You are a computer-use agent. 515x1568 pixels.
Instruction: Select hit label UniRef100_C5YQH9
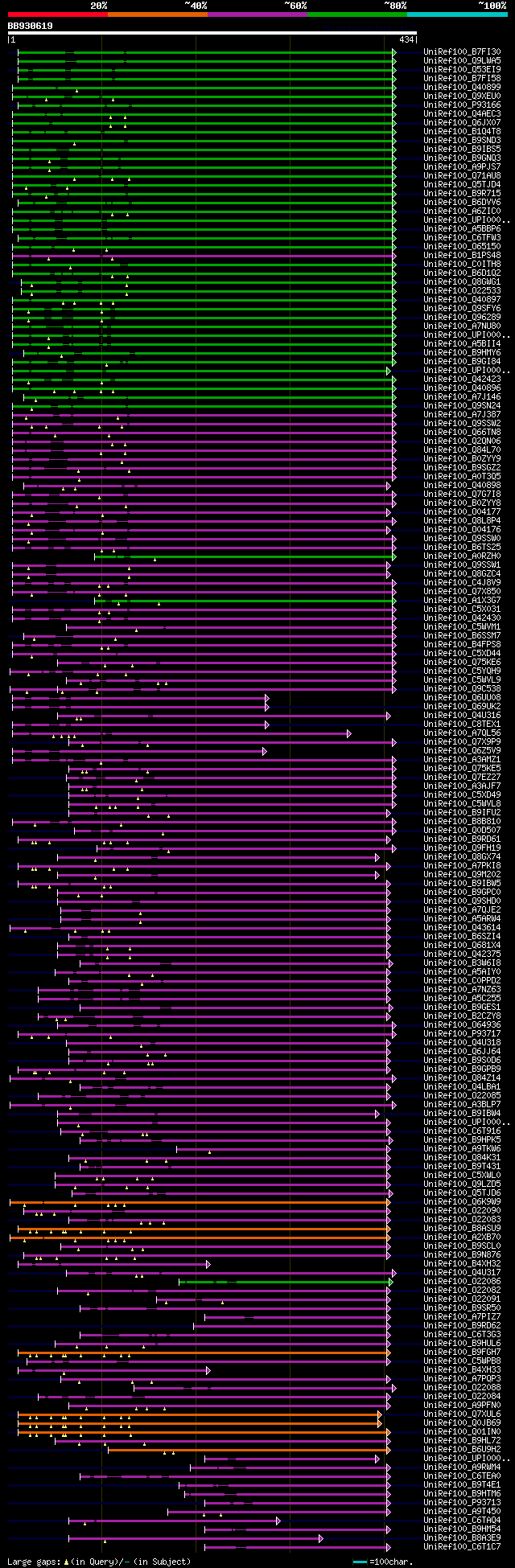[x=462, y=671]
